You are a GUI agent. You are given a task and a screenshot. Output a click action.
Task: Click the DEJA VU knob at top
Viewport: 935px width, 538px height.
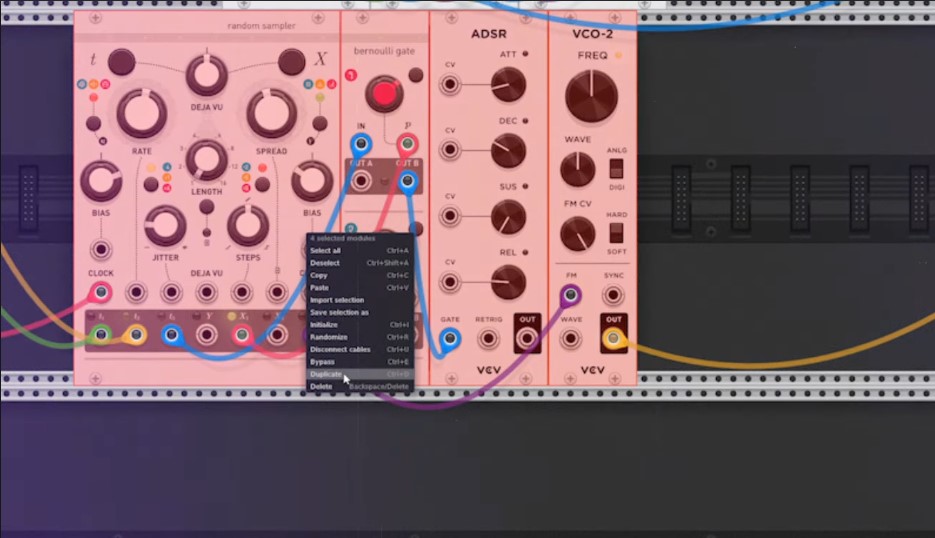click(x=207, y=75)
